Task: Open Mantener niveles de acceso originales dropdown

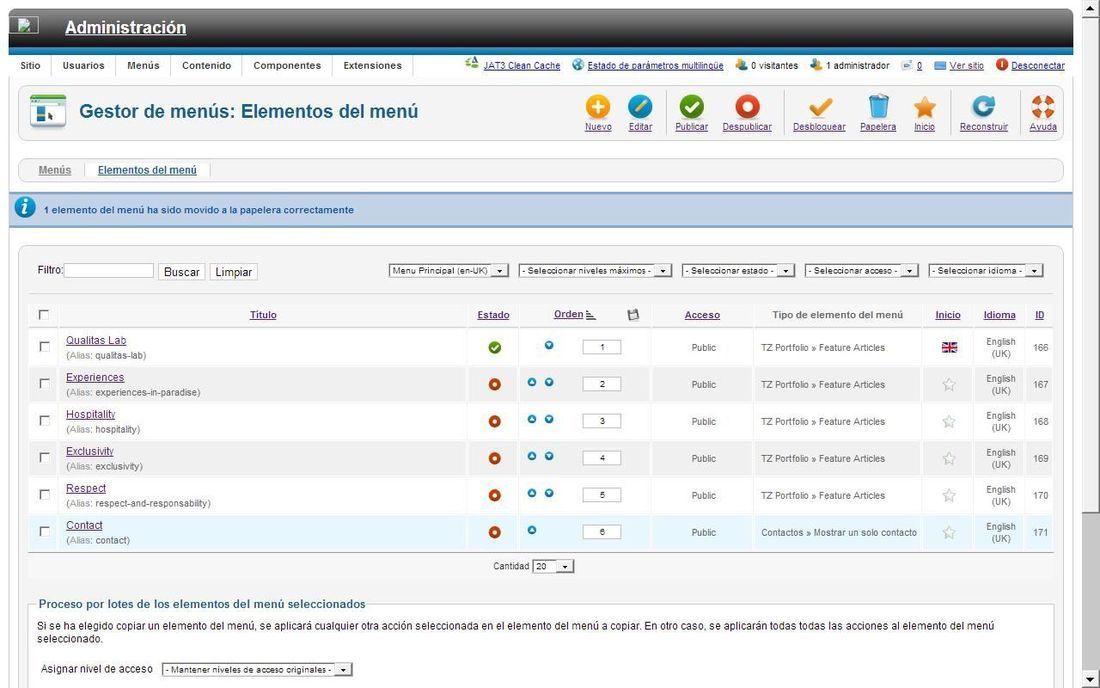Action: [257, 670]
